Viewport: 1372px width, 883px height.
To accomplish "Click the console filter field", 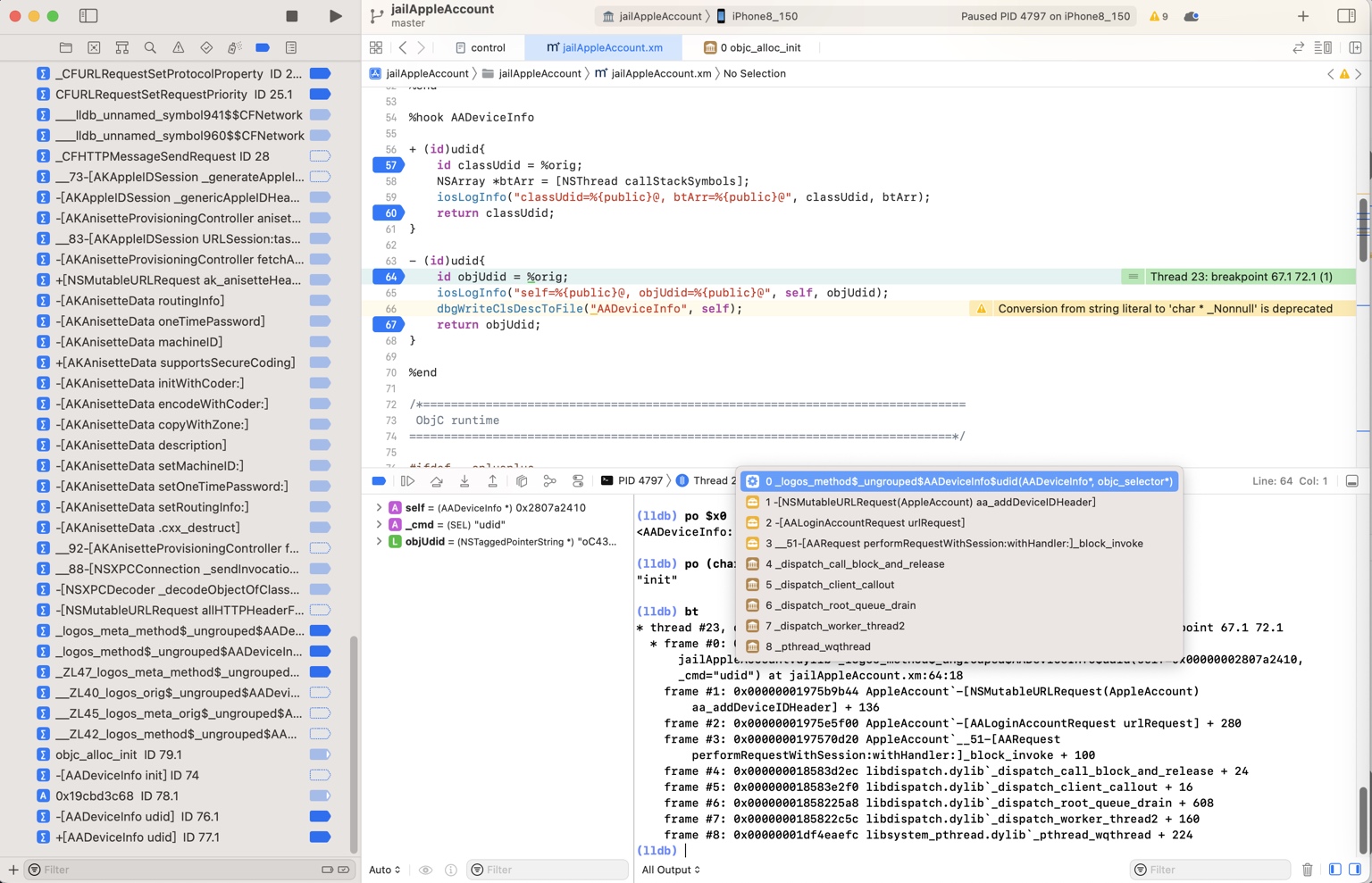I will click(1210, 870).
